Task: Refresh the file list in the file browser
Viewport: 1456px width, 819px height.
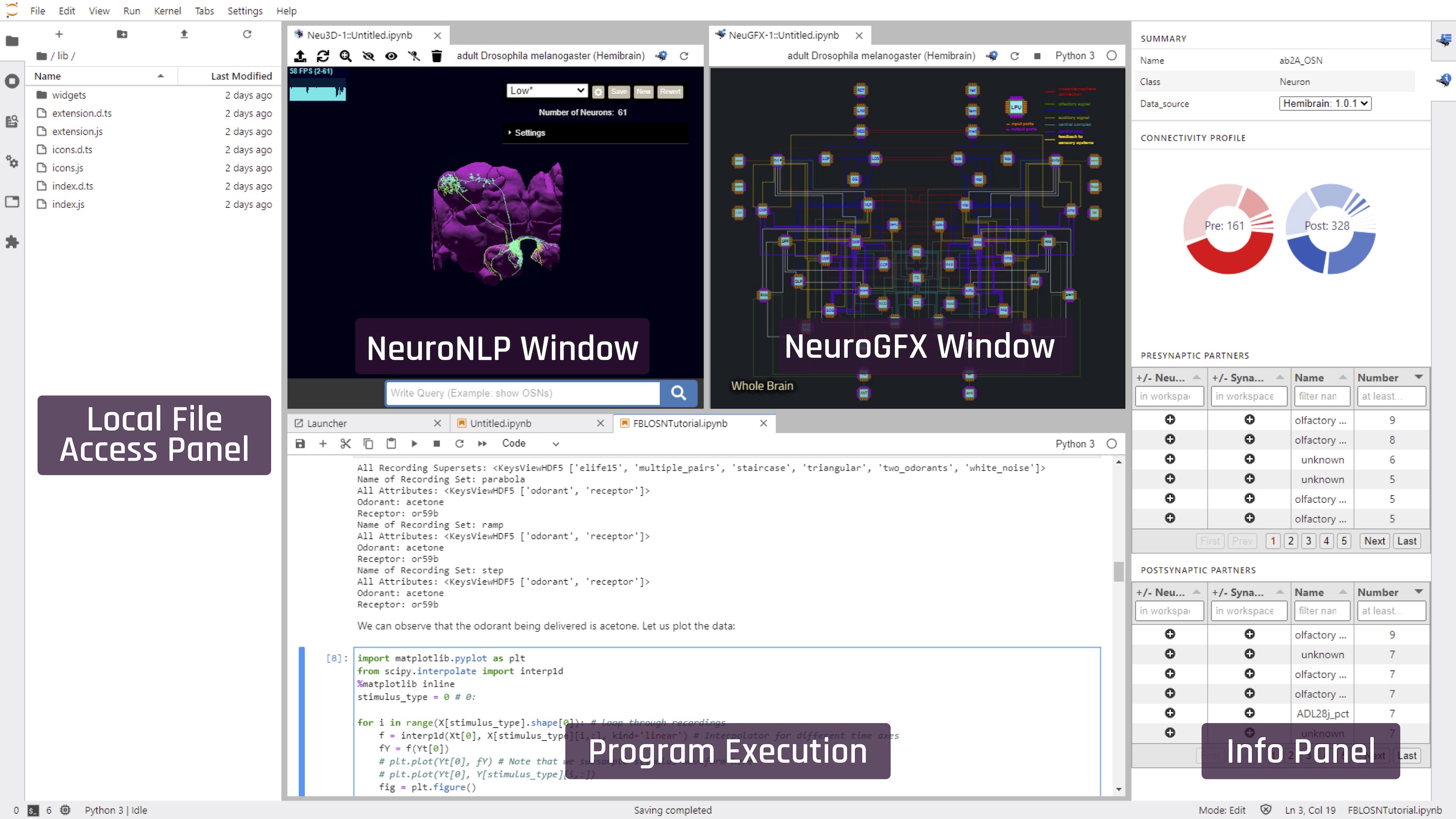Action: [x=247, y=34]
